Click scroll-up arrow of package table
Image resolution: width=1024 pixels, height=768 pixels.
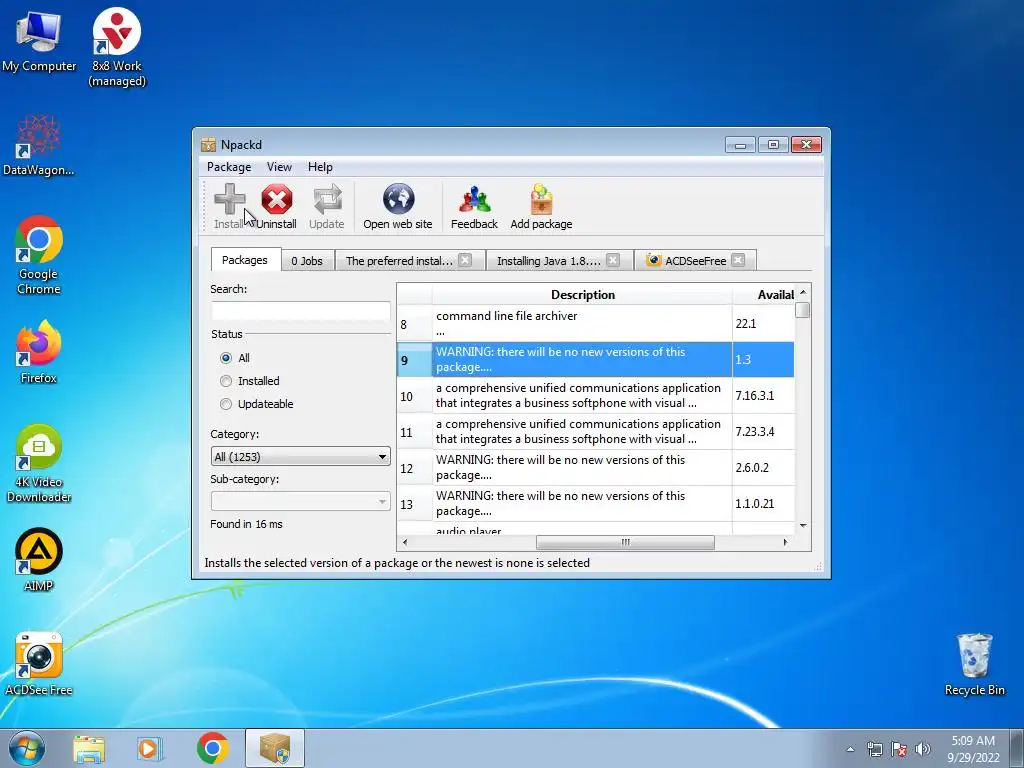(x=803, y=292)
